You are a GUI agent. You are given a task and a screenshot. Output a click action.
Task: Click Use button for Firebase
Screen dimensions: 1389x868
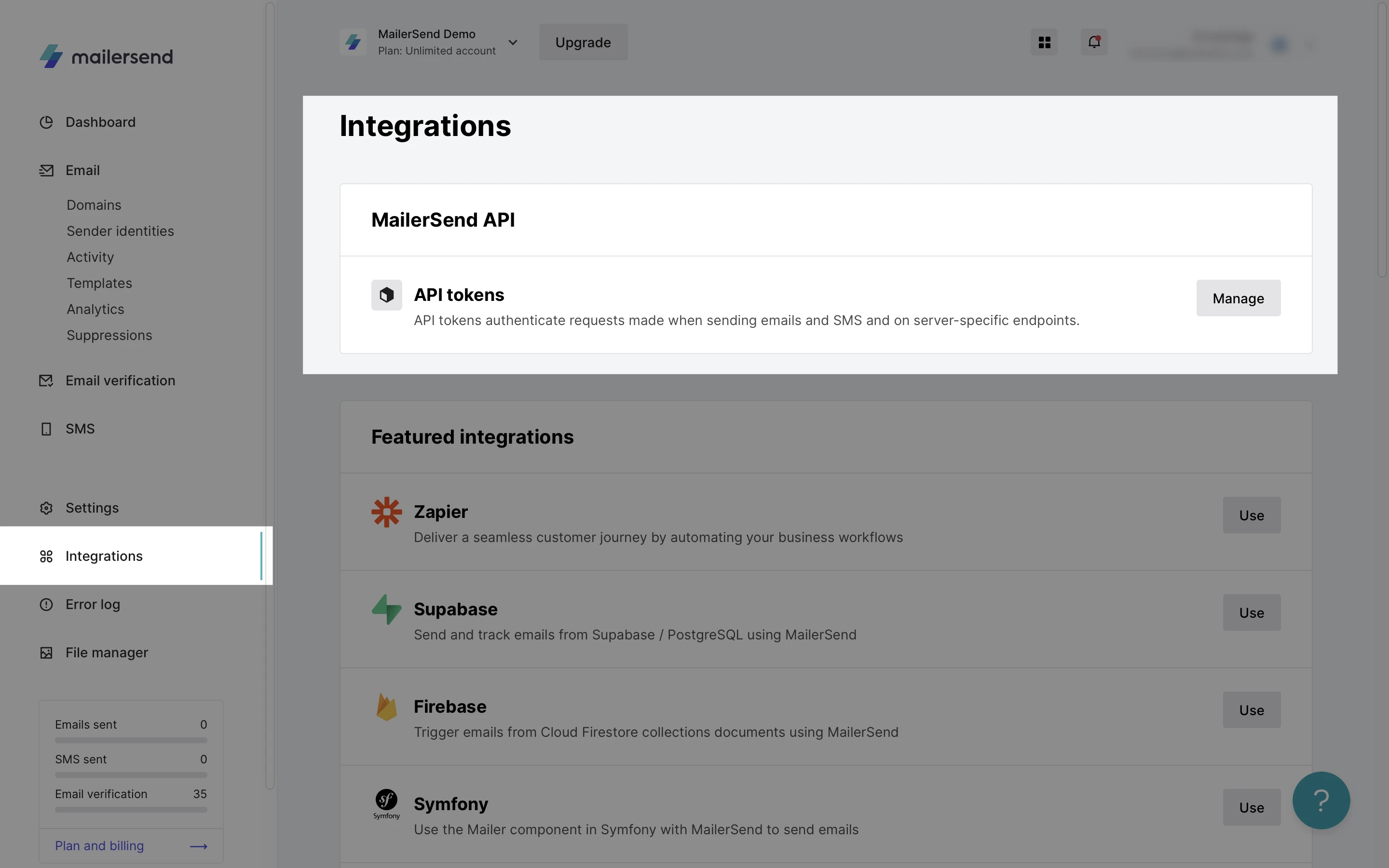tap(1252, 710)
